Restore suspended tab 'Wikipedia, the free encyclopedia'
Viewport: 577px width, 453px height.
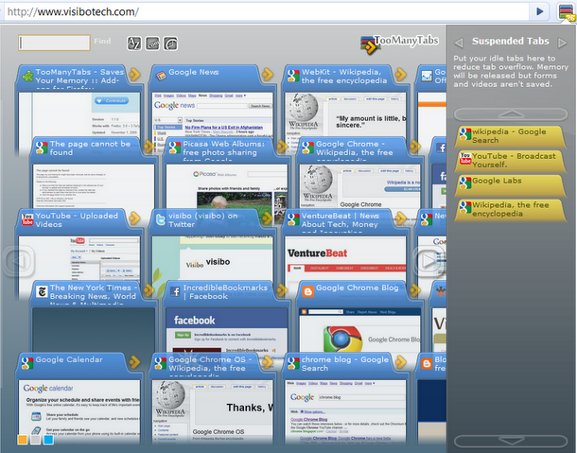coord(510,209)
